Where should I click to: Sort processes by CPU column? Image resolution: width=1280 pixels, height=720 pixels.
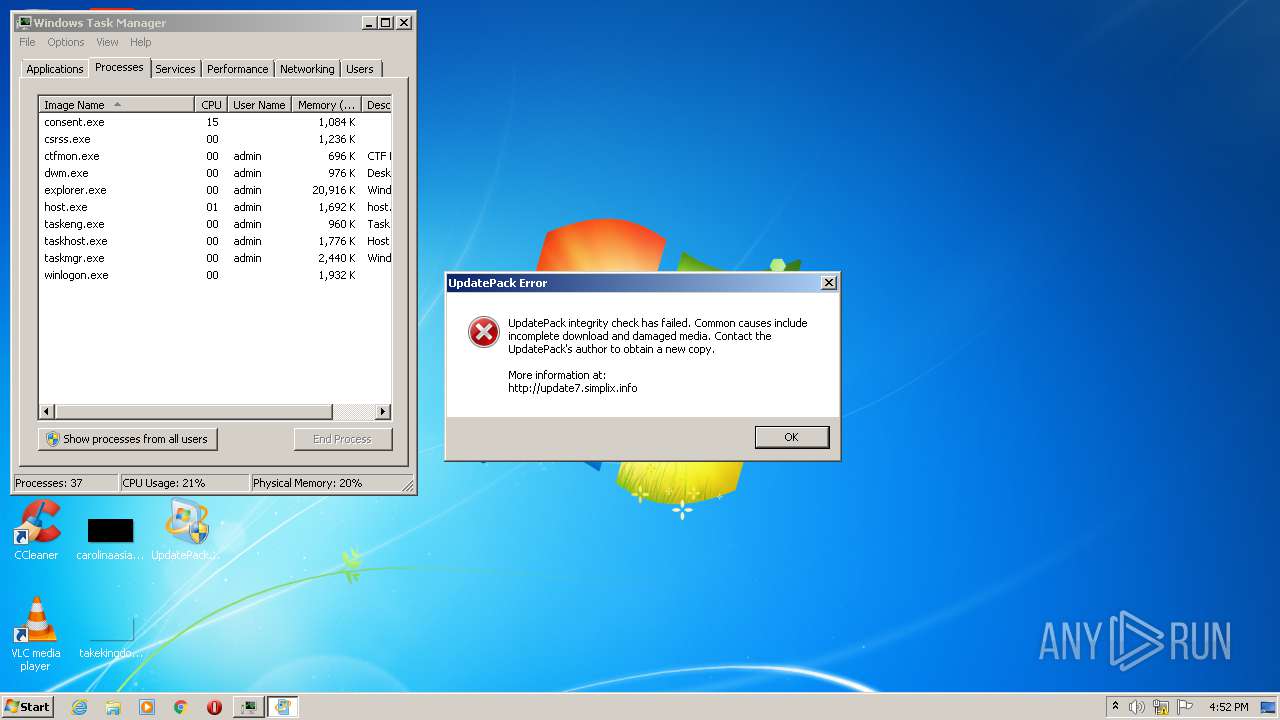210,105
